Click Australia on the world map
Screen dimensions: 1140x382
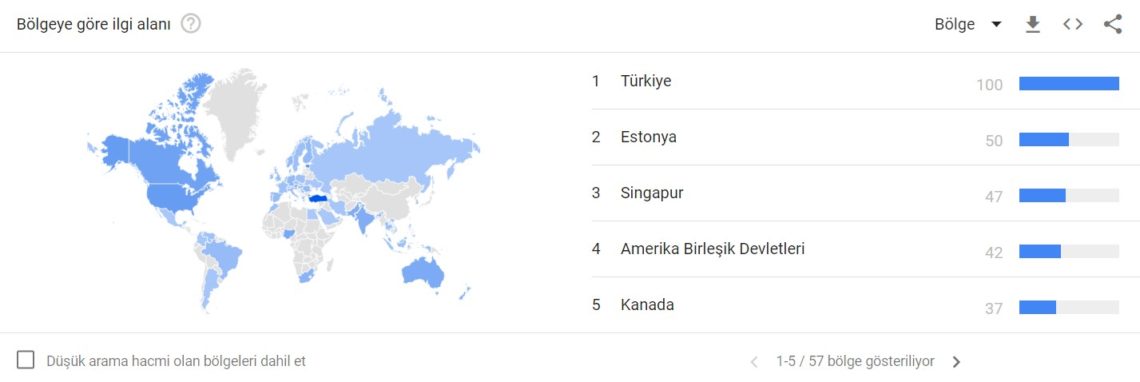click(x=421, y=272)
